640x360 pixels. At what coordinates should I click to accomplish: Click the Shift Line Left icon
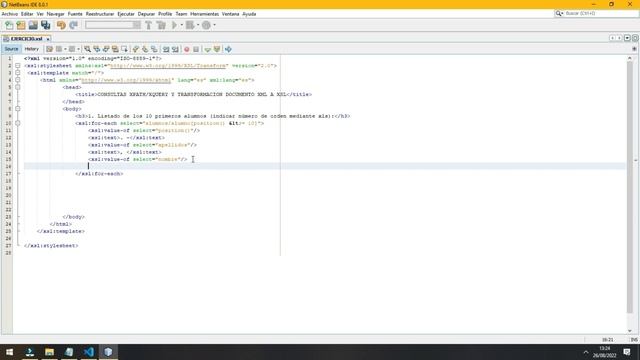[x=166, y=49]
